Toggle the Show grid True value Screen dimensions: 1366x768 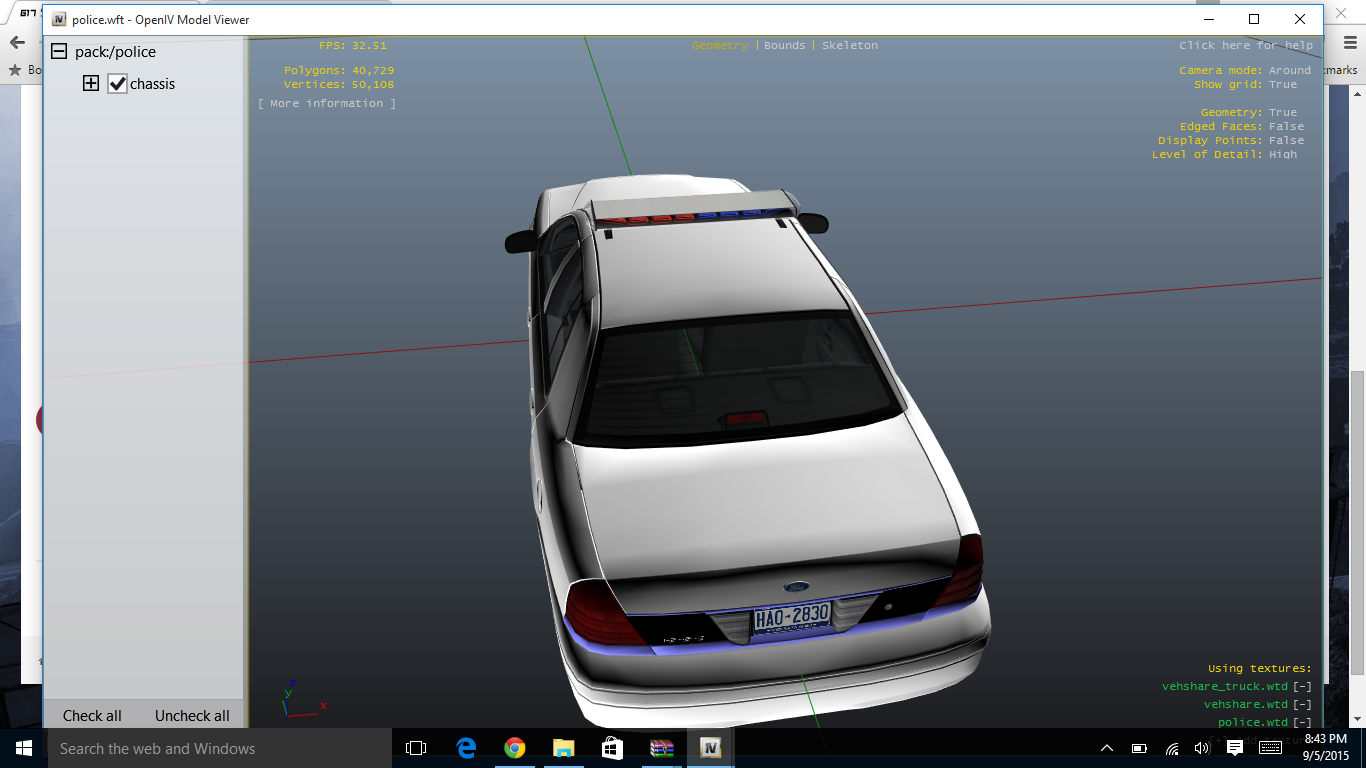[1283, 85]
